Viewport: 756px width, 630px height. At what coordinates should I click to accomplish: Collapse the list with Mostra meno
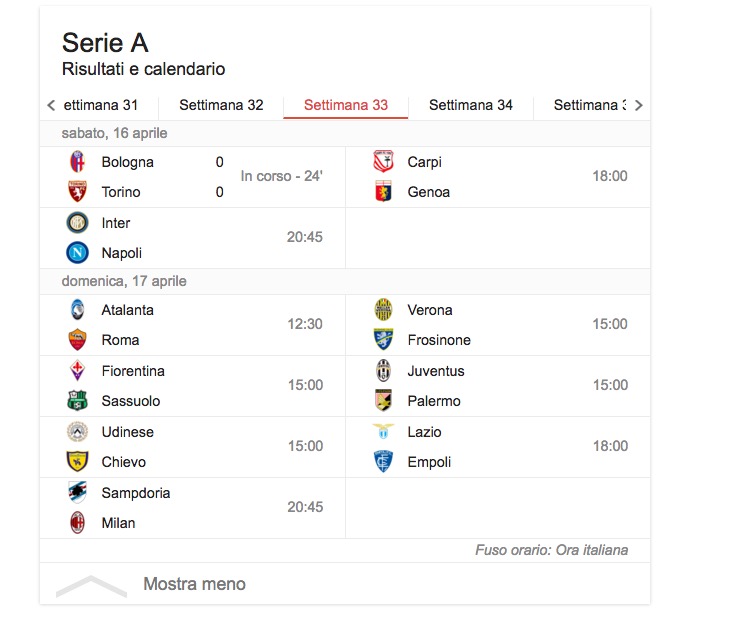coord(194,584)
